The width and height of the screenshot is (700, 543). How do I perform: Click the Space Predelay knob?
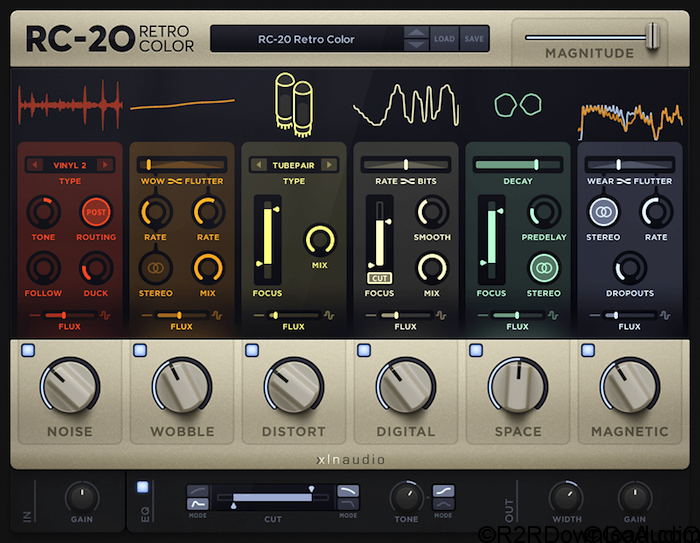544,212
